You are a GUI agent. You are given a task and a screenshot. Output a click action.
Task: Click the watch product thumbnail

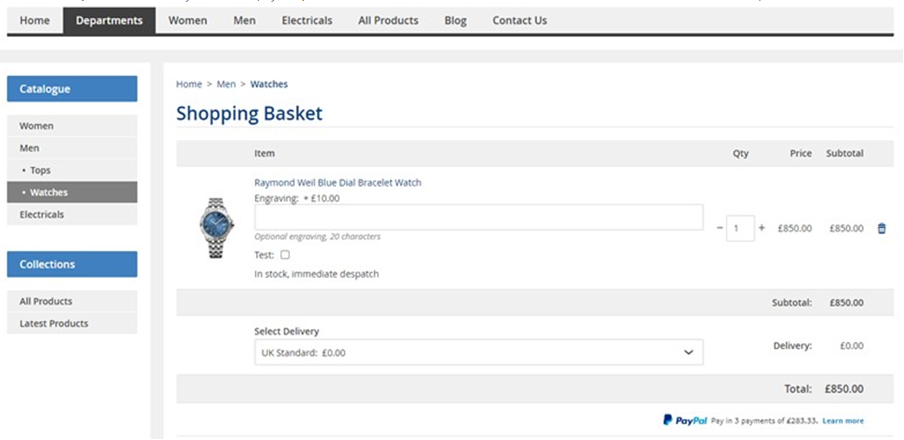pyautogui.click(x=217, y=228)
